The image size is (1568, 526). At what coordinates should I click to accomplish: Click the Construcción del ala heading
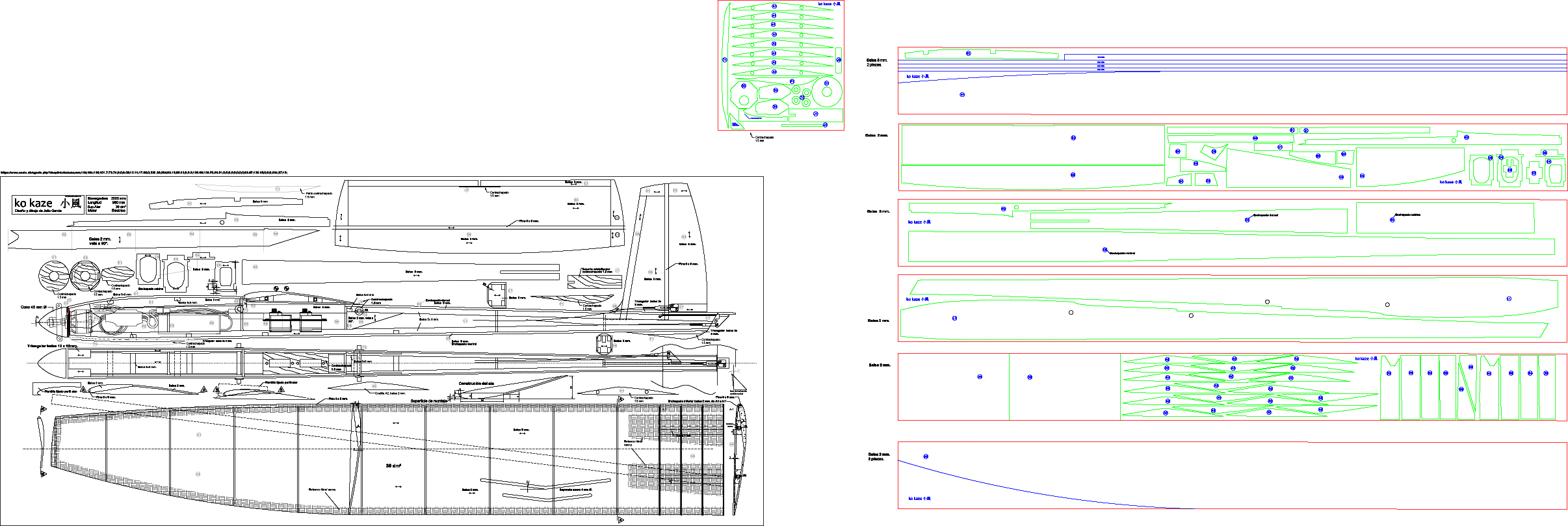point(476,384)
